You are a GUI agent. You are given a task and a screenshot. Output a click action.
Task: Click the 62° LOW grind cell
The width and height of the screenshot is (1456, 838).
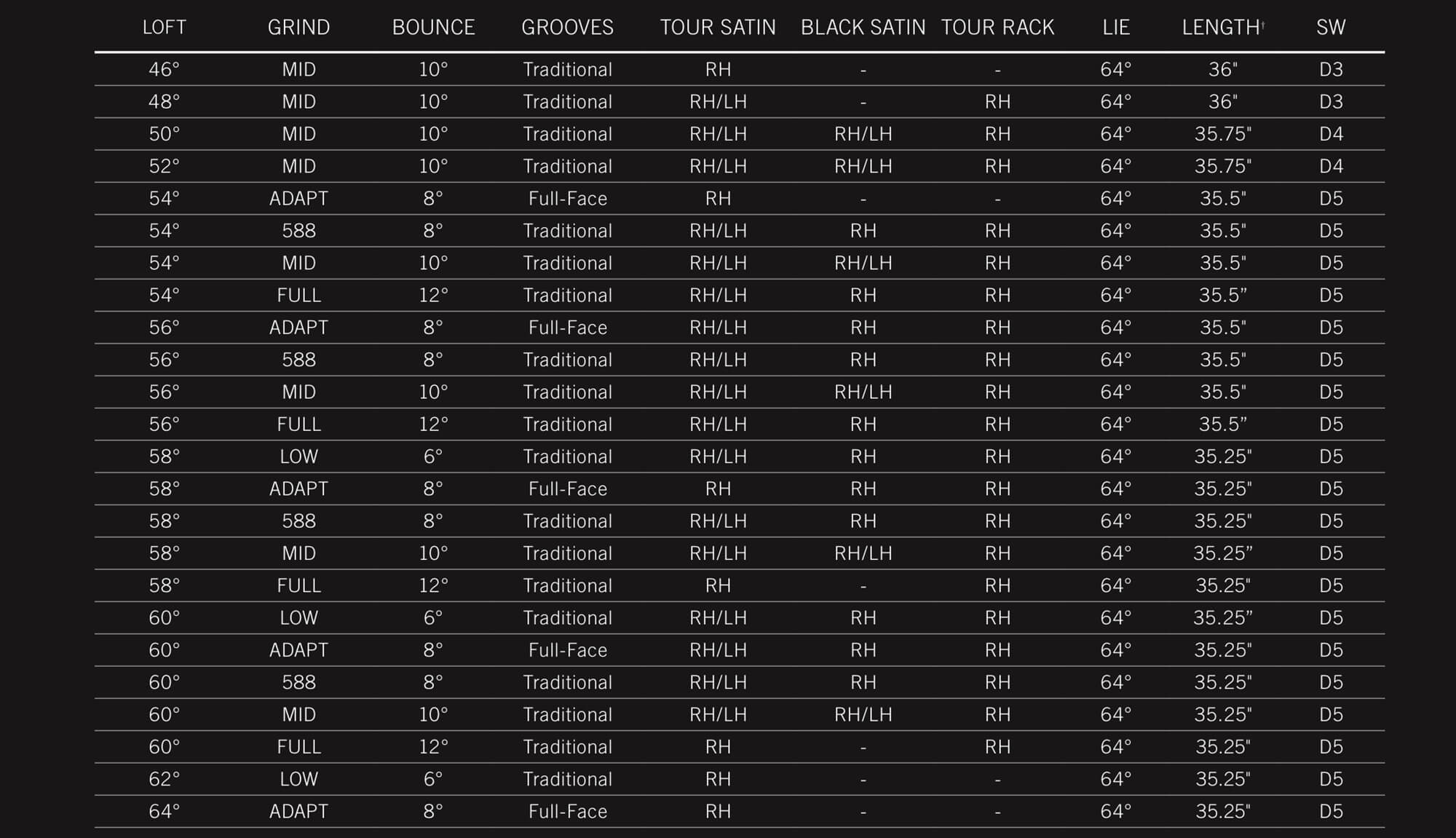pos(298,780)
